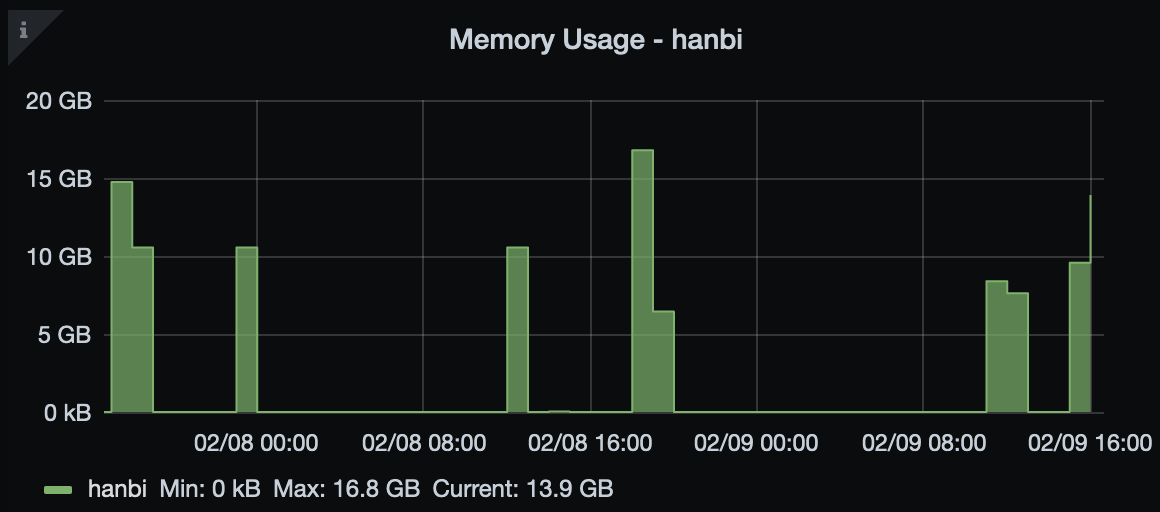Click the 02/09 00:00 time axis label

[756, 443]
